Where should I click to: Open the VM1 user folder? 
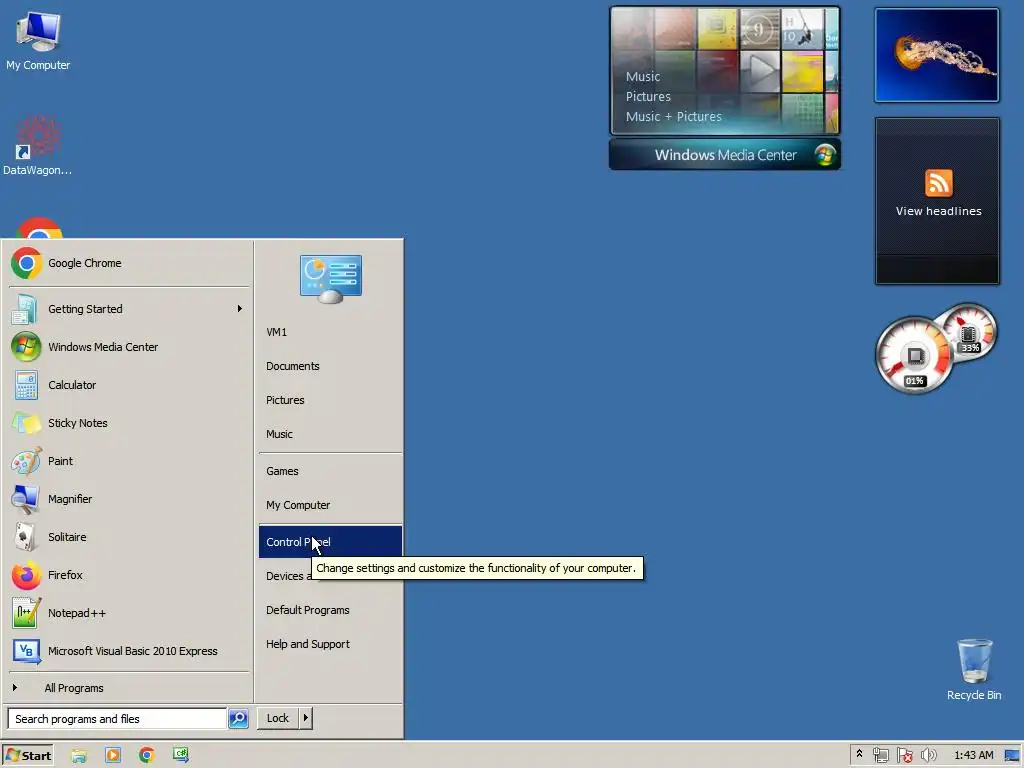tap(330, 332)
